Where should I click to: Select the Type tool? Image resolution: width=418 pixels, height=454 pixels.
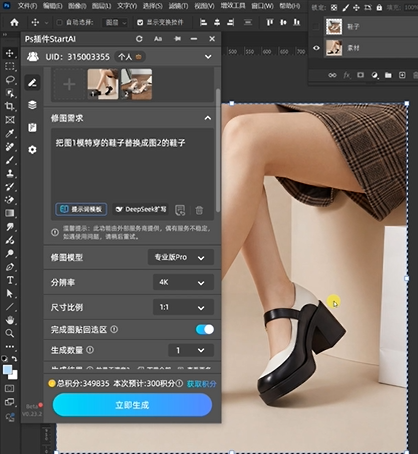coord(10,280)
